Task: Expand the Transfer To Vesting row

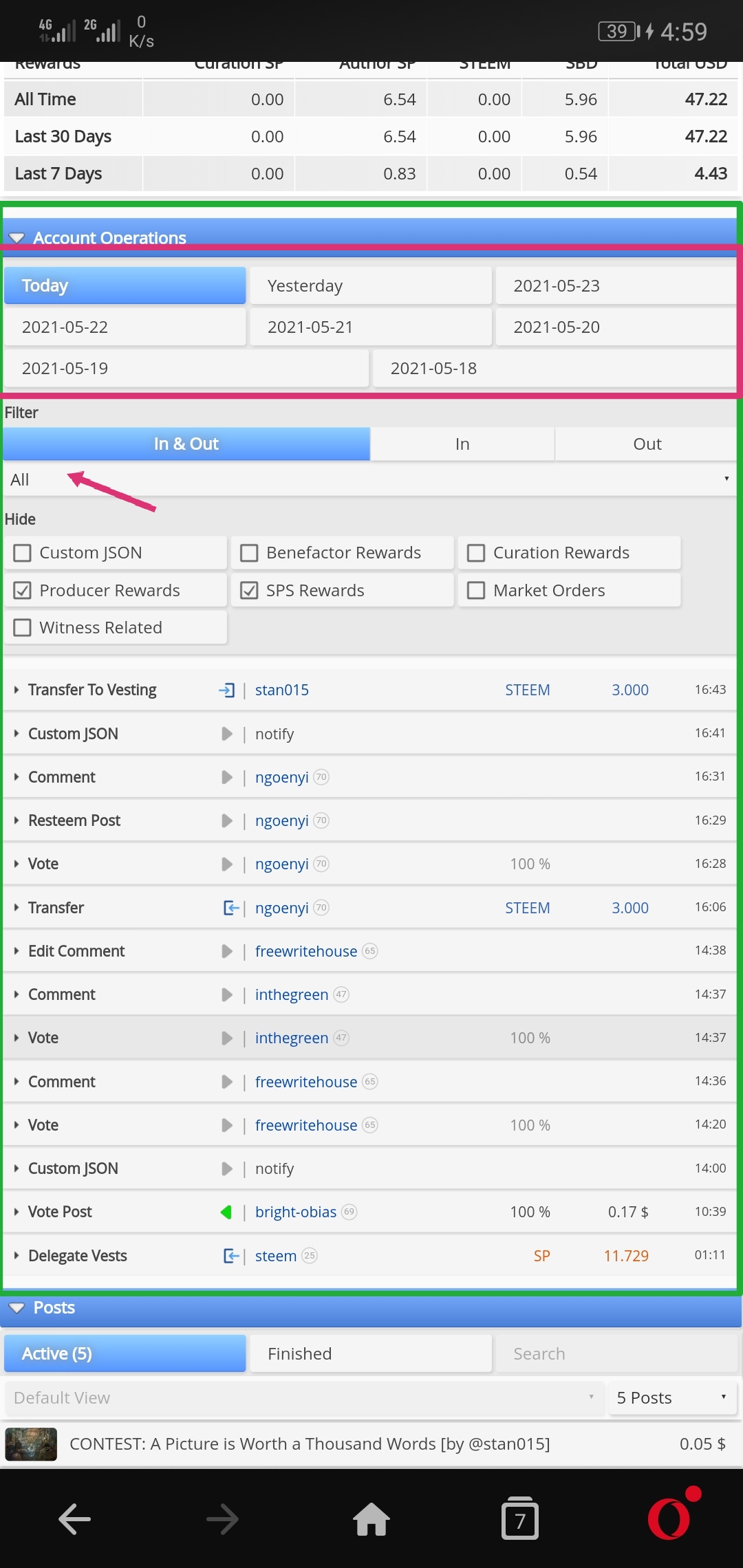Action: coord(17,690)
